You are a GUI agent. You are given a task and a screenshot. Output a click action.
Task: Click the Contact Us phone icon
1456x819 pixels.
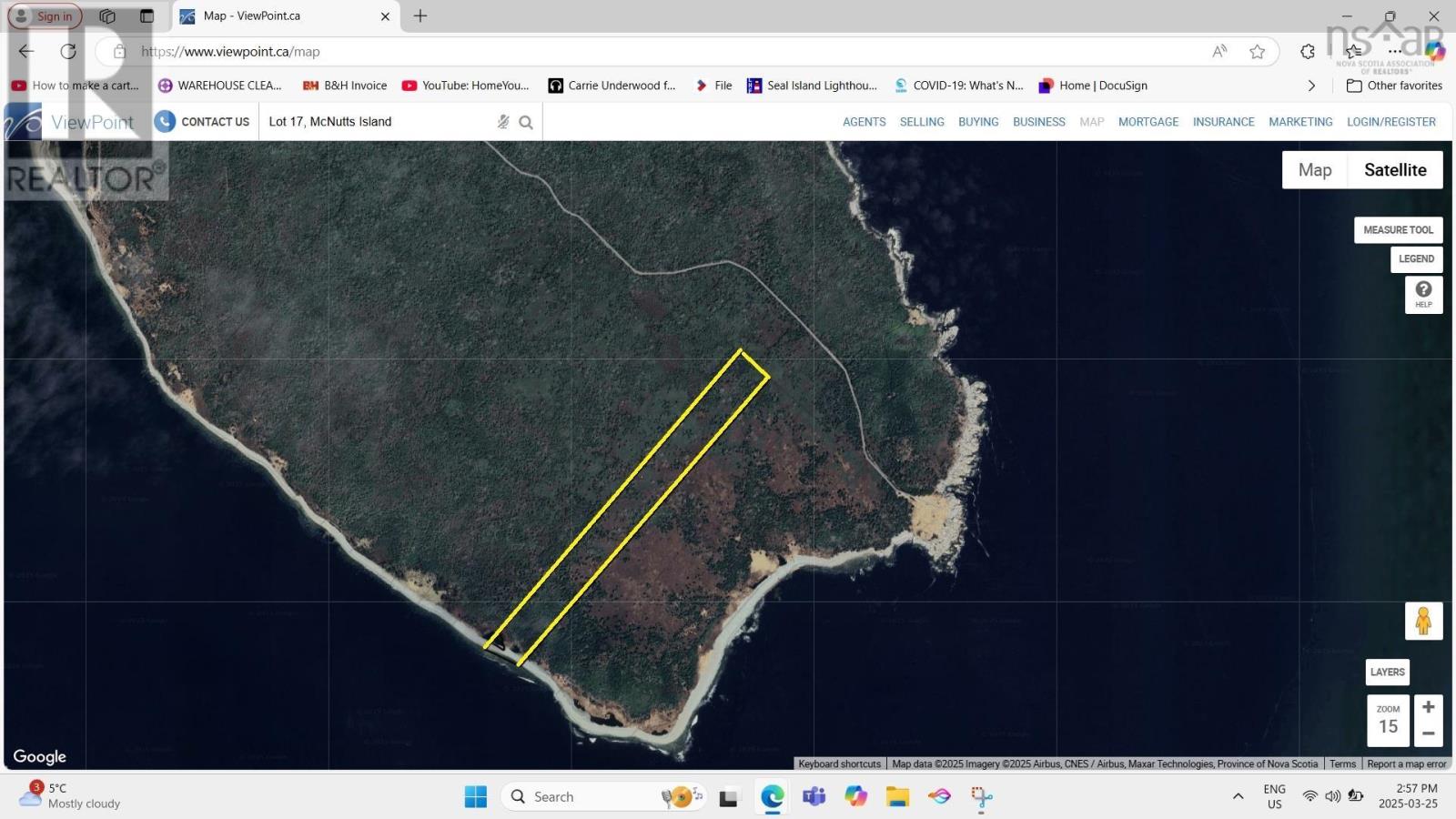coord(165,122)
